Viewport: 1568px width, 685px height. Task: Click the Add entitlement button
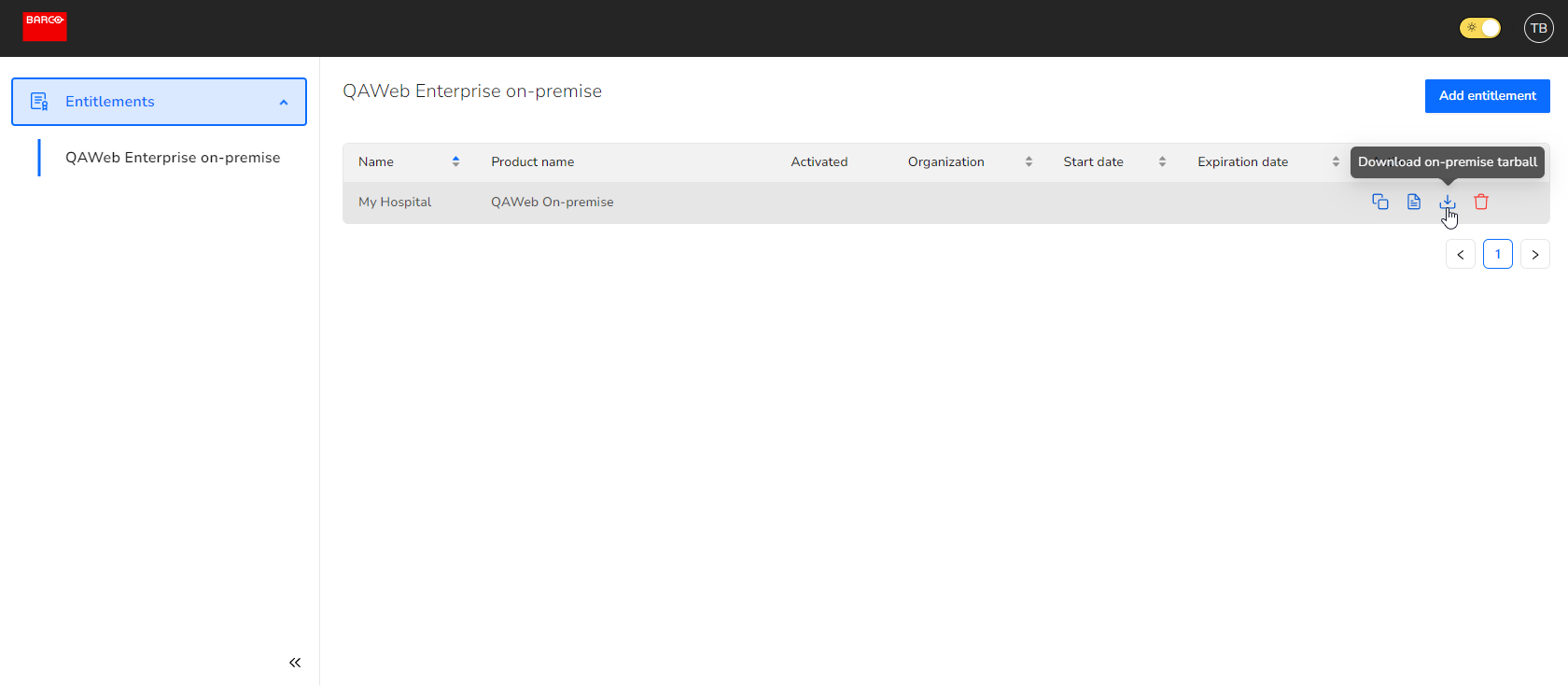click(x=1487, y=96)
